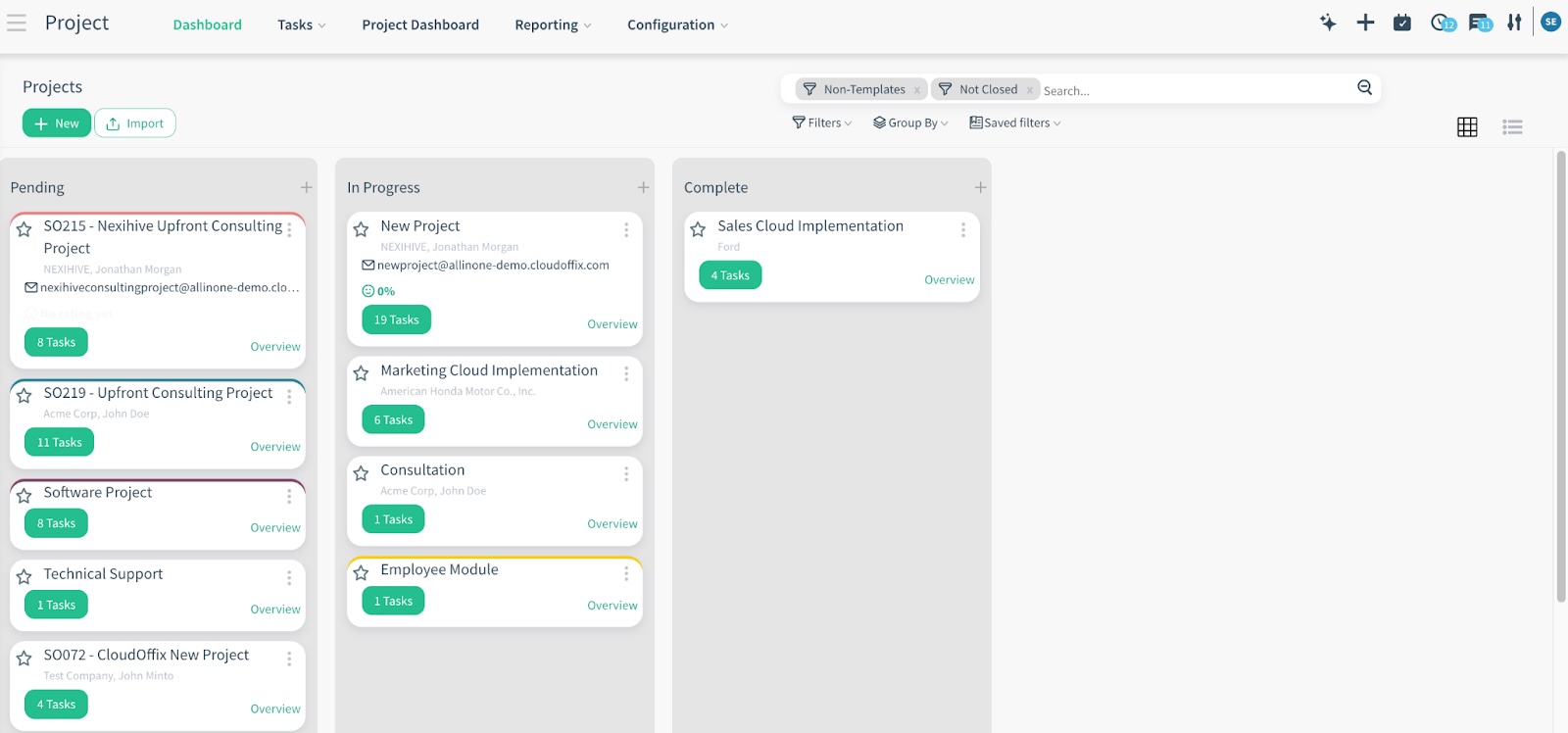Open the SE user avatar
The height and width of the screenshot is (733, 1568).
pos(1550,22)
